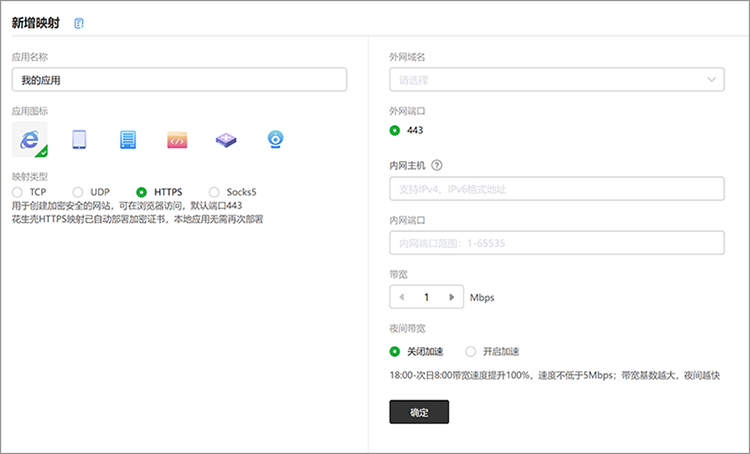Choose the purple router application icon

click(x=226, y=140)
